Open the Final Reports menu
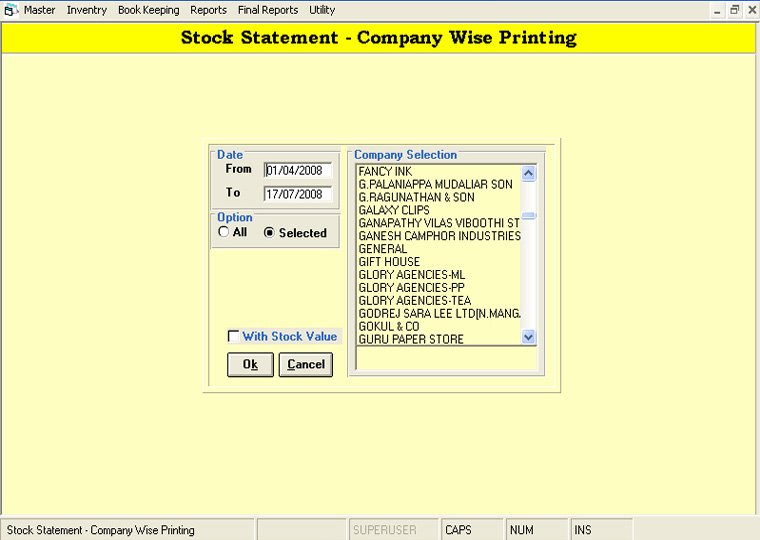The height and width of the screenshot is (540, 760). pyautogui.click(x=268, y=10)
